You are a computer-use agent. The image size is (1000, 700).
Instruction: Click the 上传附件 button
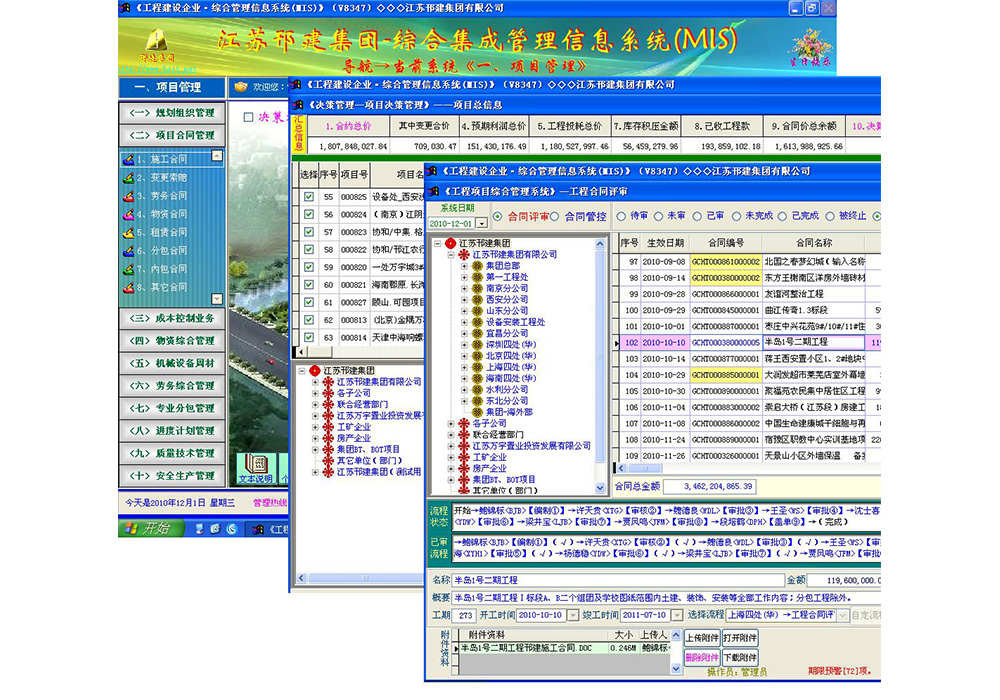[703, 638]
